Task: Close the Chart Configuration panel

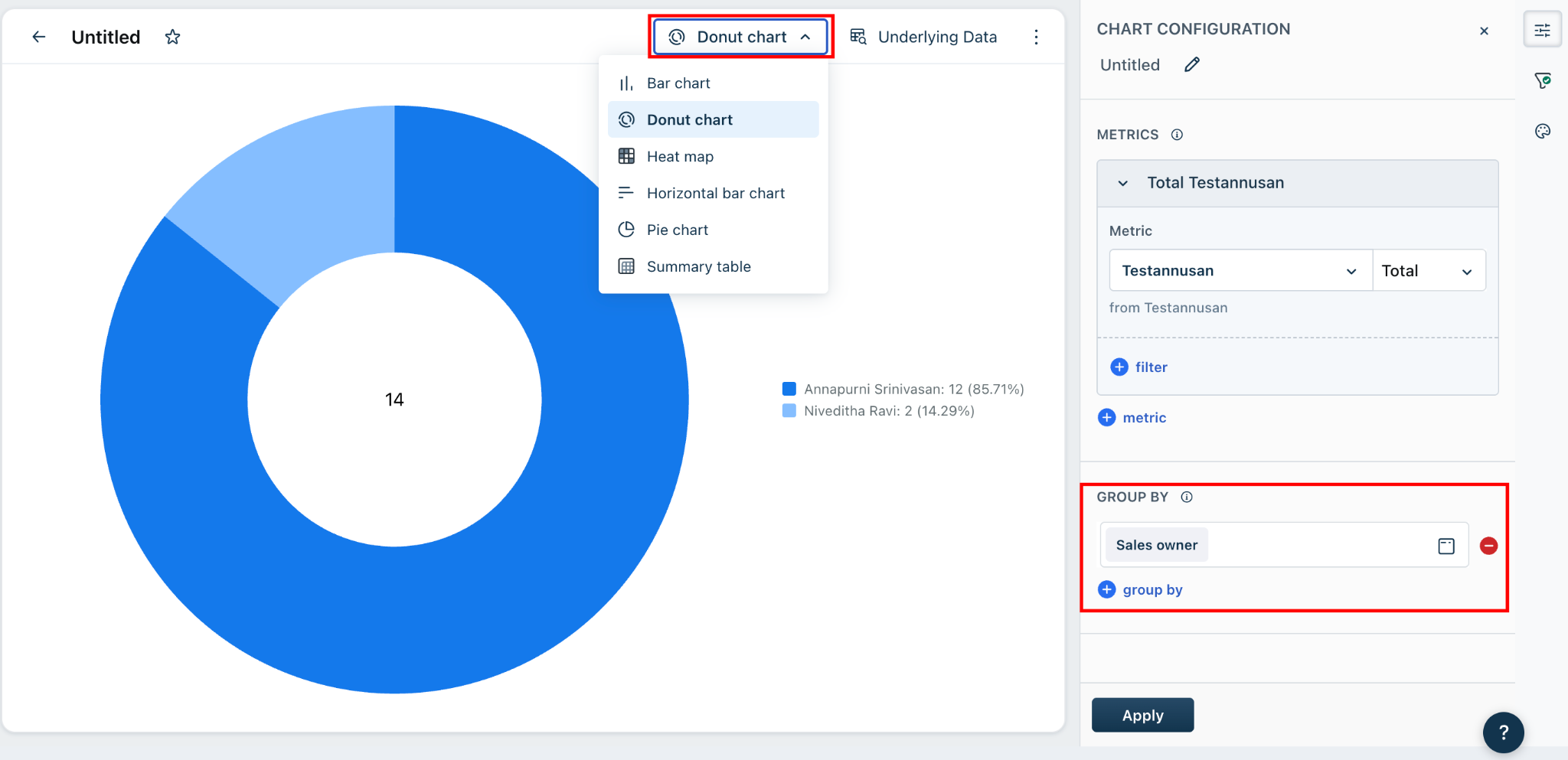Action: (1484, 31)
